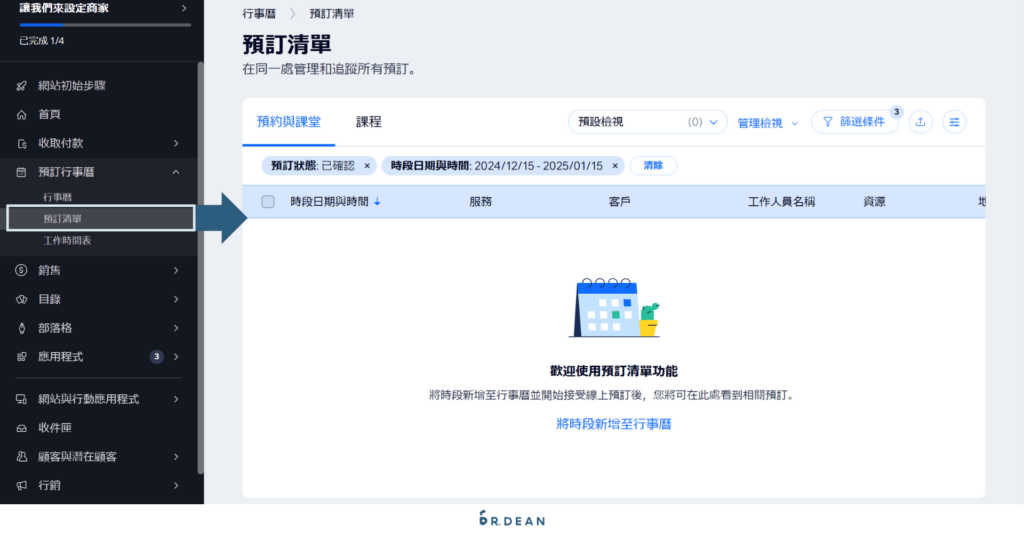Expand the 部落格 submenu chevron
The height and width of the screenshot is (533, 1024).
pos(176,328)
